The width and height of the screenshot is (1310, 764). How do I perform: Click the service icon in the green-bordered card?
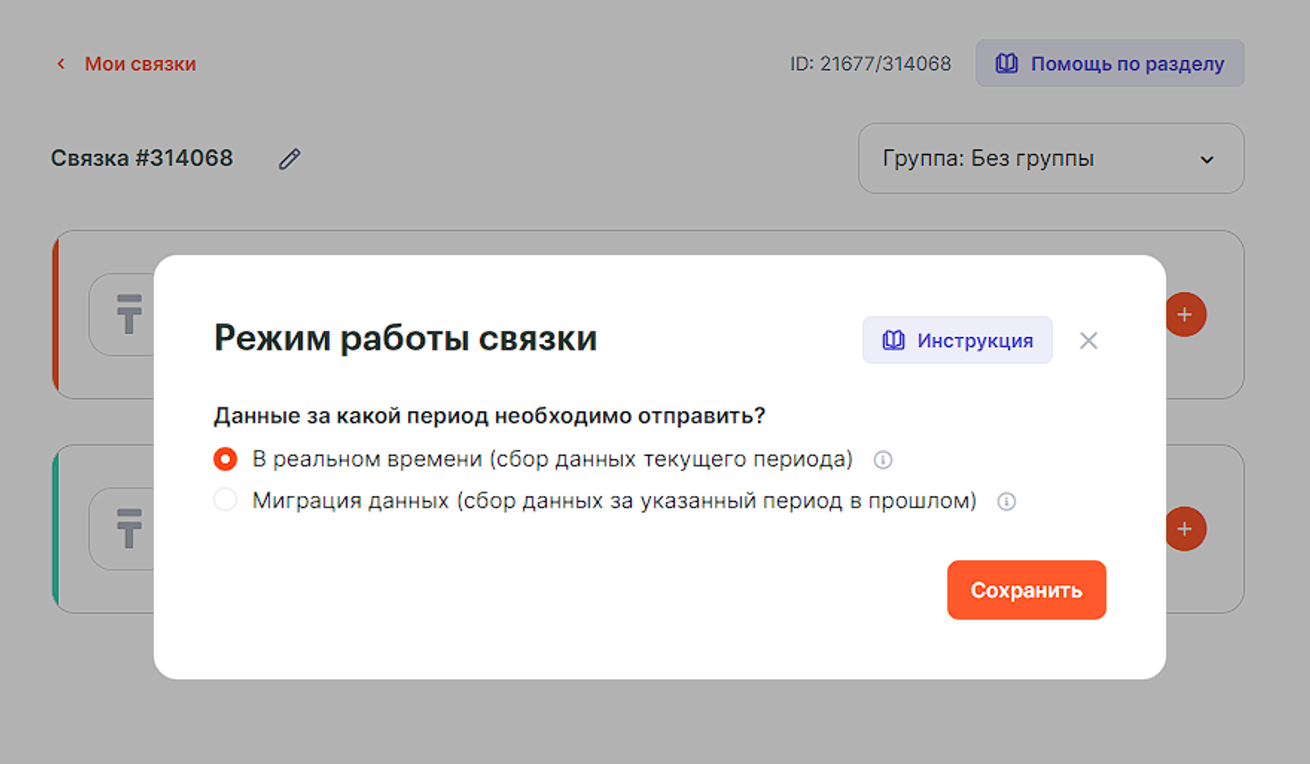[x=129, y=527]
